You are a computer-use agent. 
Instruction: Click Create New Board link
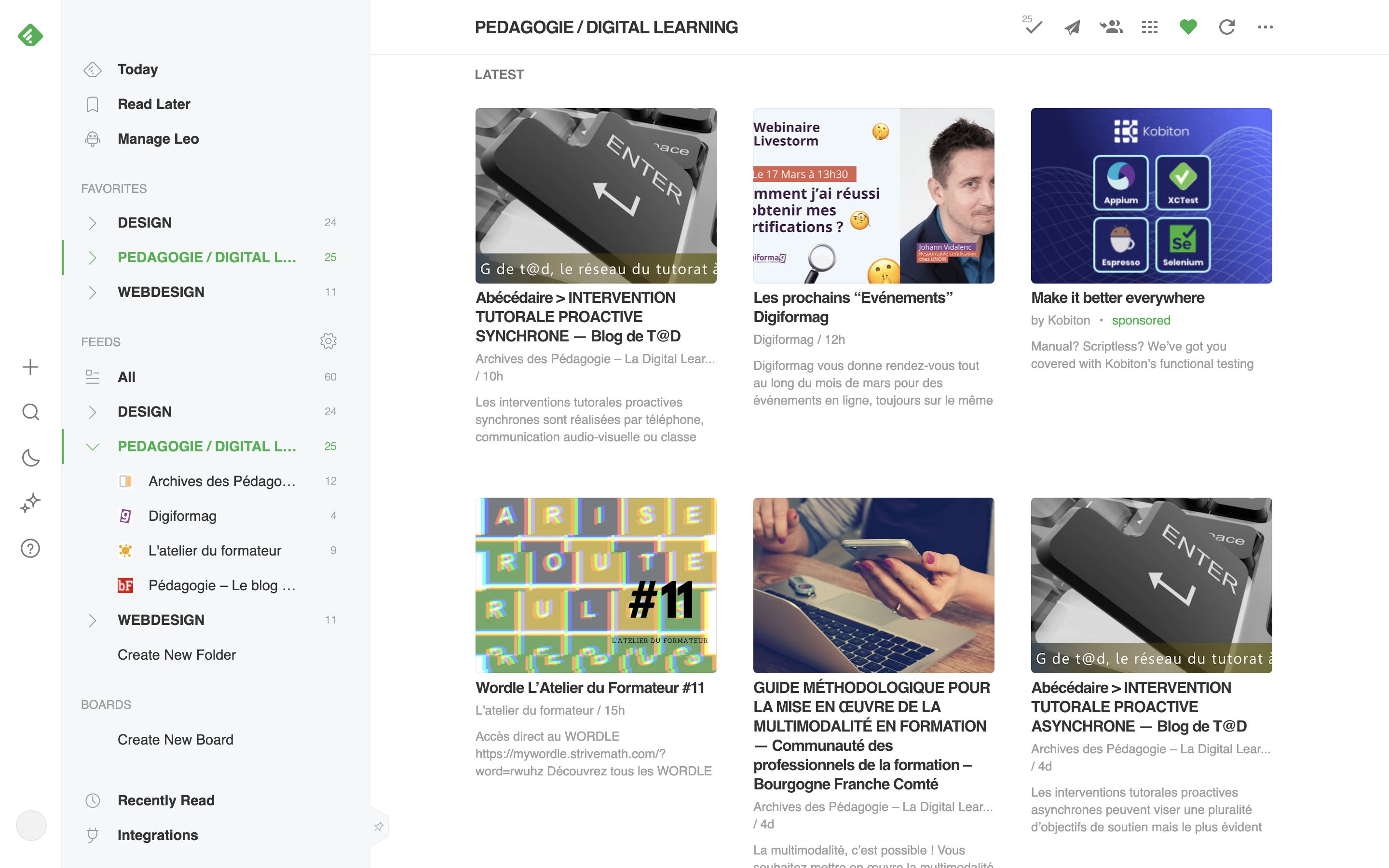pyautogui.click(x=175, y=739)
